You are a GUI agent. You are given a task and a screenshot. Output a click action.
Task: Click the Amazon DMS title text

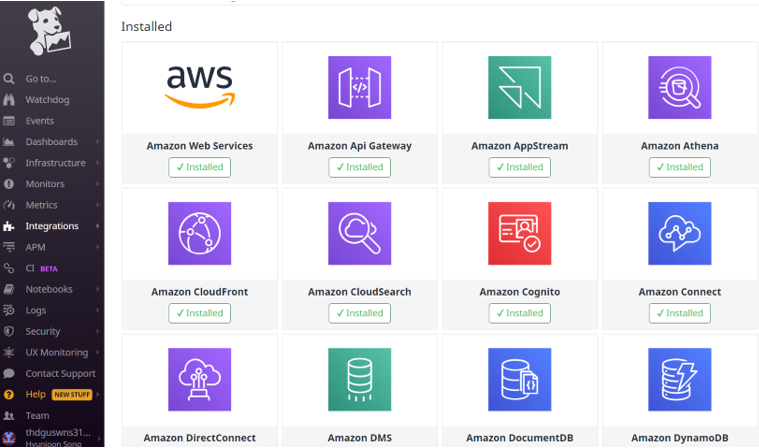click(360, 438)
